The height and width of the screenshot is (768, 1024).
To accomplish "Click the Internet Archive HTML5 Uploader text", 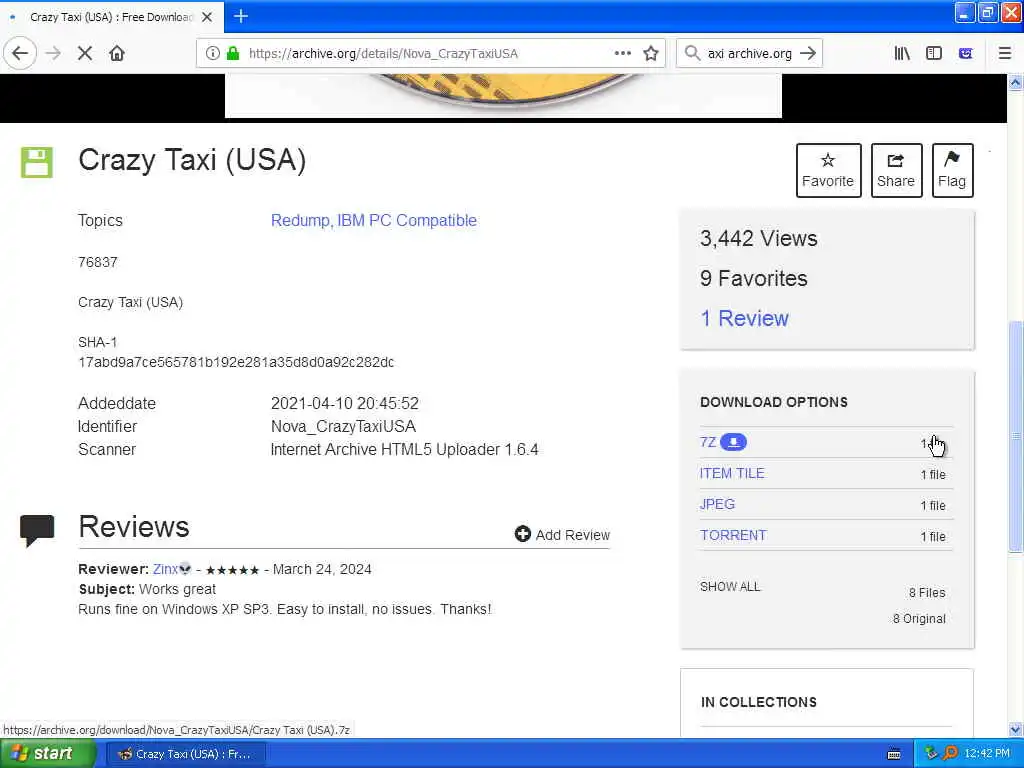I will point(404,450).
